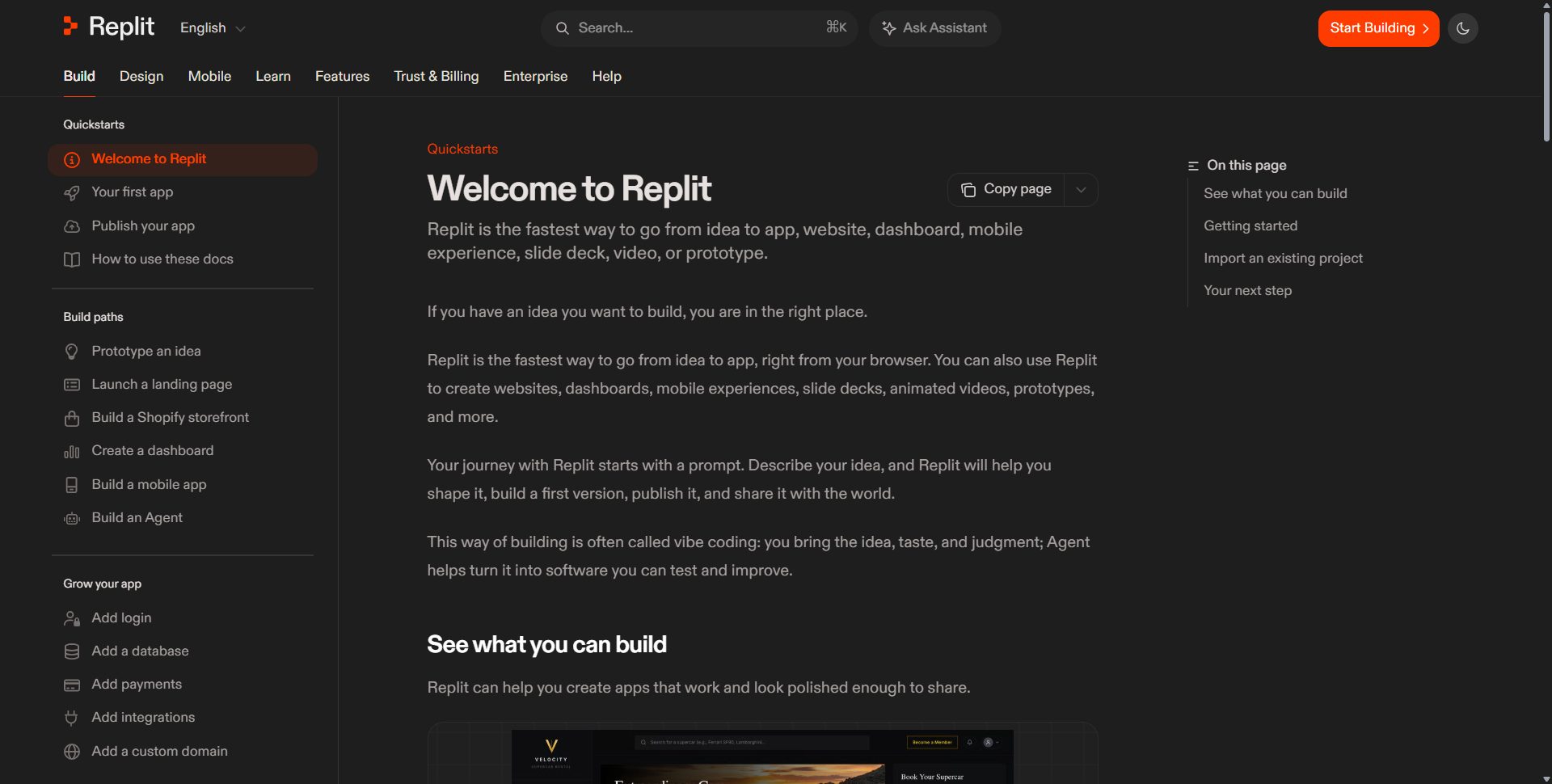
Task: Click the Copy page button
Action: click(x=1006, y=190)
